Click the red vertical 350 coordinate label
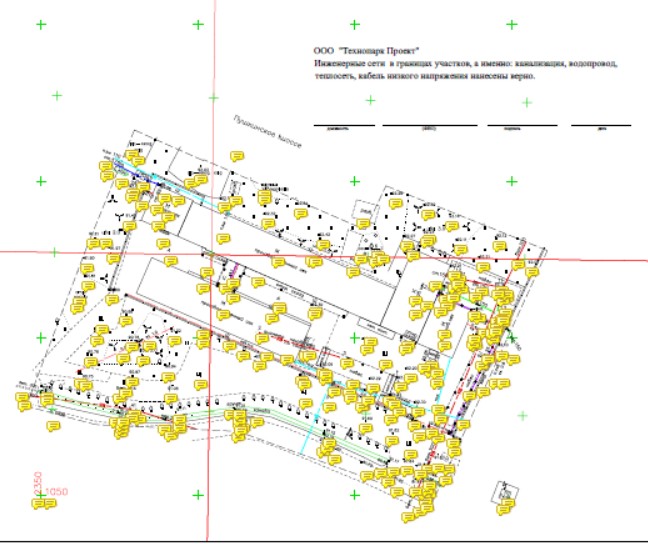This screenshot has height=544, width=648. [39, 481]
